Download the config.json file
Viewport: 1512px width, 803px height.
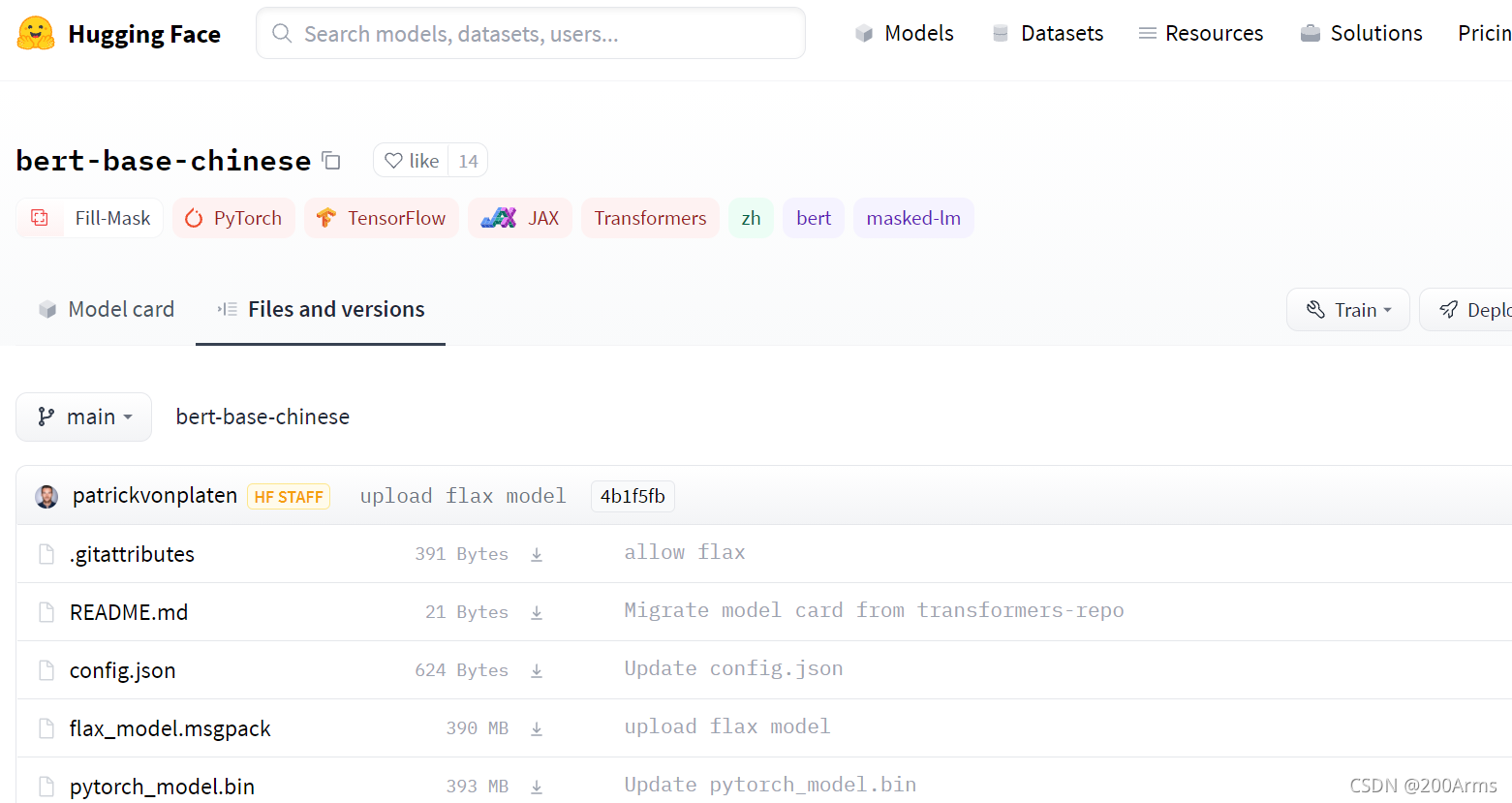pyautogui.click(x=537, y=670)
